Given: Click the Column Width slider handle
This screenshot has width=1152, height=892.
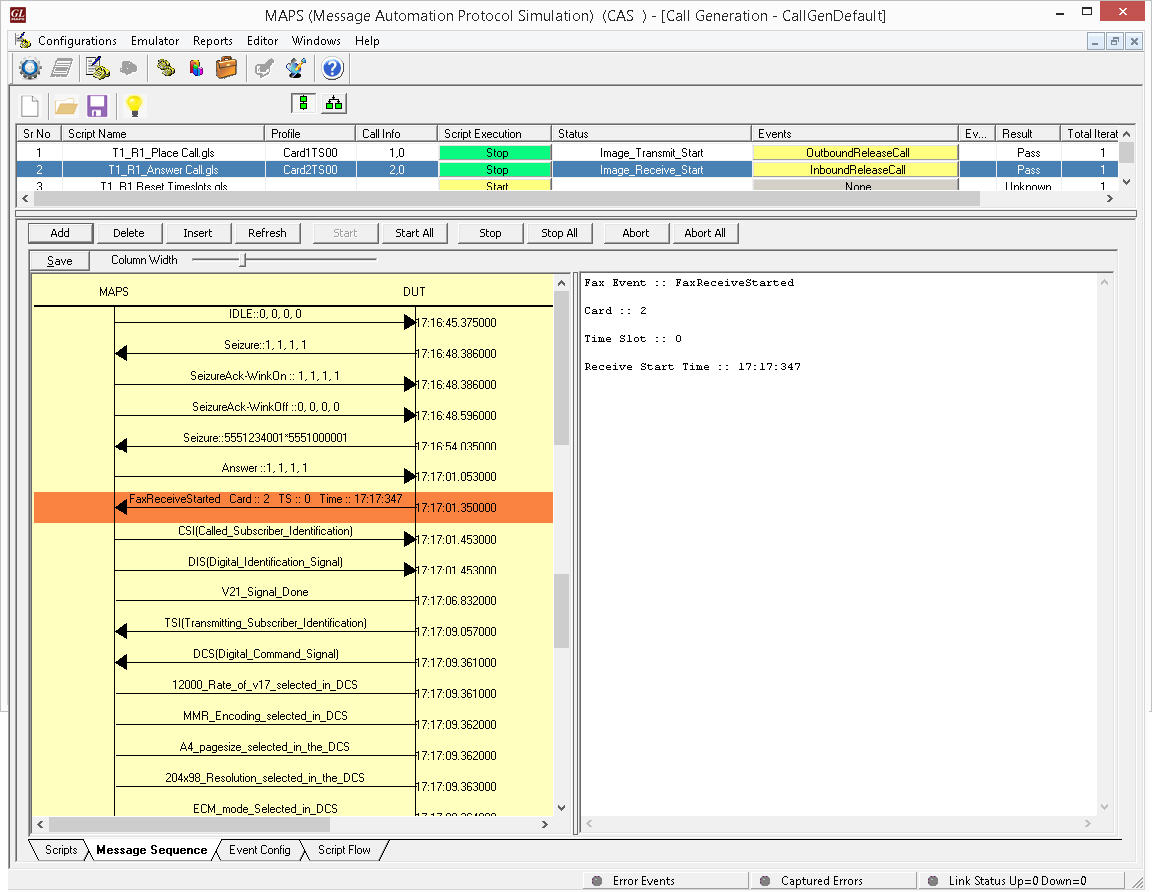Looking at the screenshot, I should 242,260.
